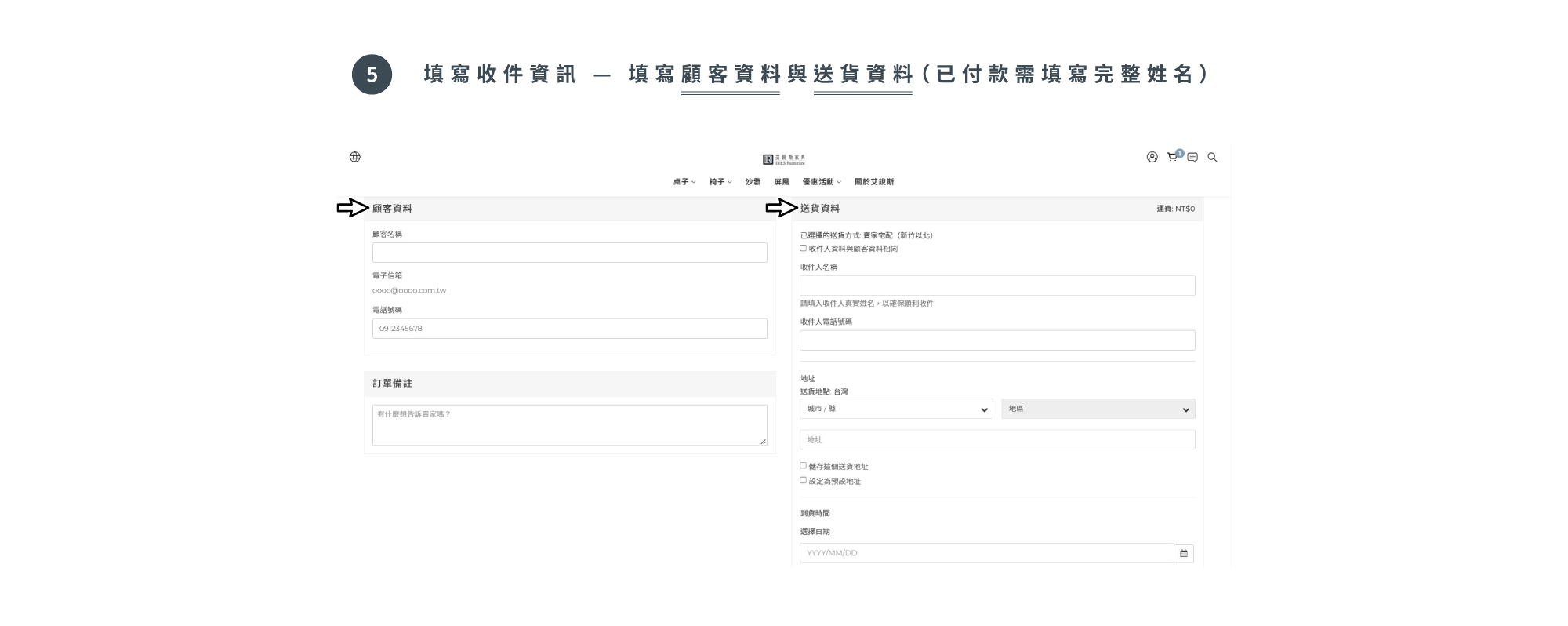Expand the 椅子 navigation menu

coord(720,182)
